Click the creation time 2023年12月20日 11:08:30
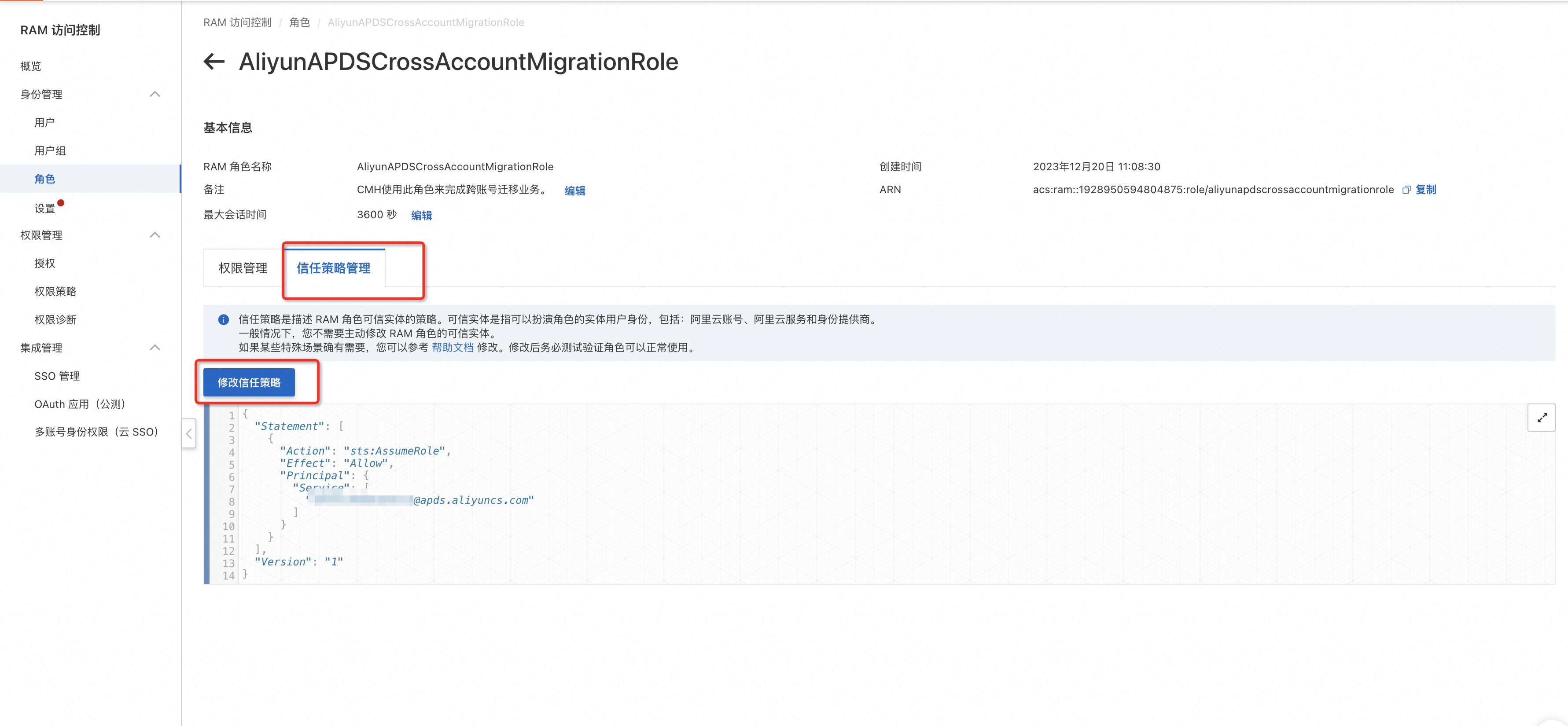1568x726 pixels. (x=1096, y=166)
